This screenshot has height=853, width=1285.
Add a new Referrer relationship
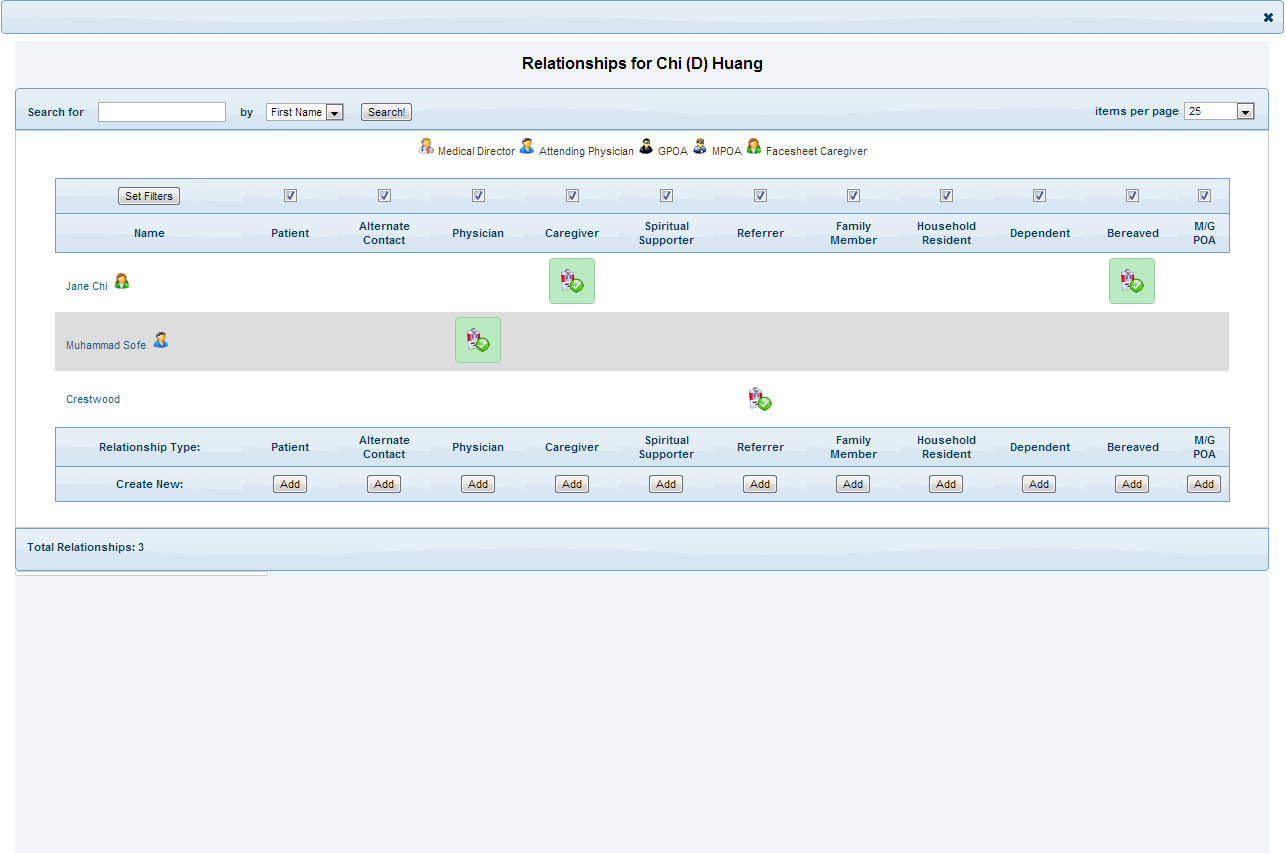pyautogui.click(x=760, y=484)
